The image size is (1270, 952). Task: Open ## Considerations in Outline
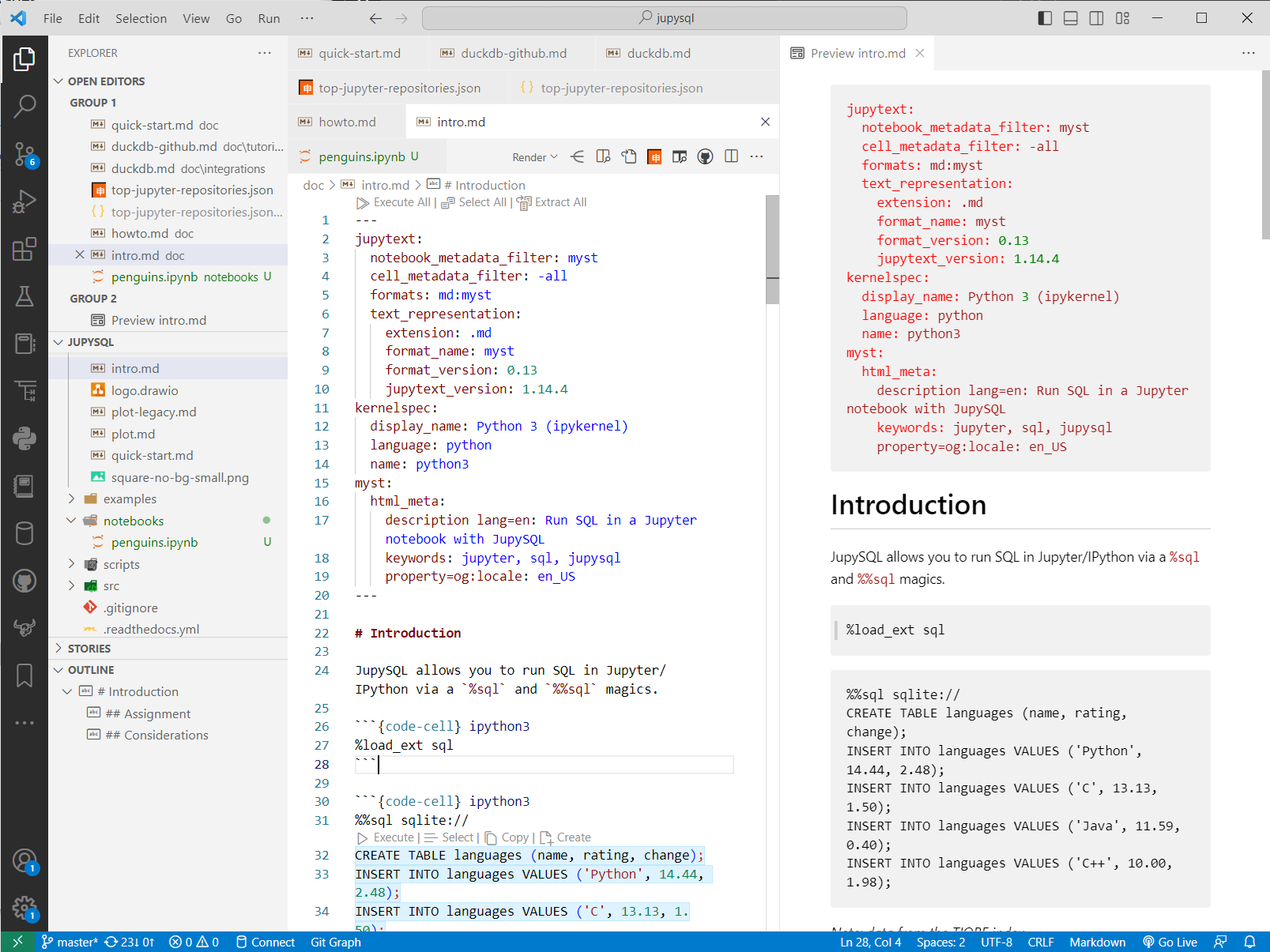[x=156, y=735]
